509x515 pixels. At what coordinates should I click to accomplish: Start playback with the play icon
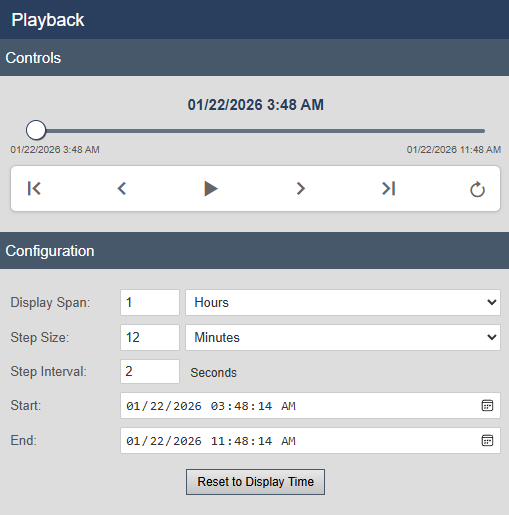pyautogui.click(x=211, y=188)
